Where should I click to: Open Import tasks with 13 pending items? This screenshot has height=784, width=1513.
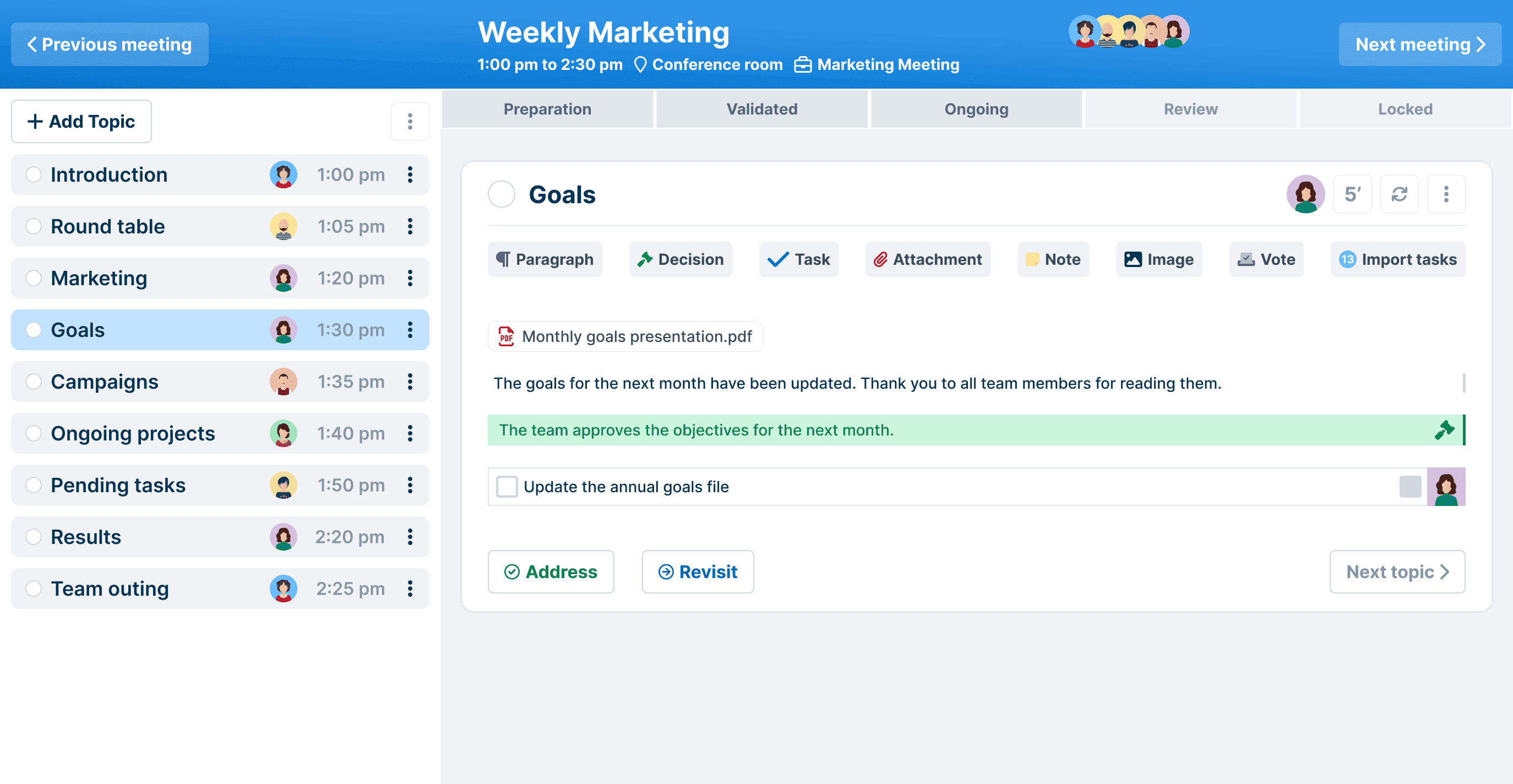click(1398, 259)
